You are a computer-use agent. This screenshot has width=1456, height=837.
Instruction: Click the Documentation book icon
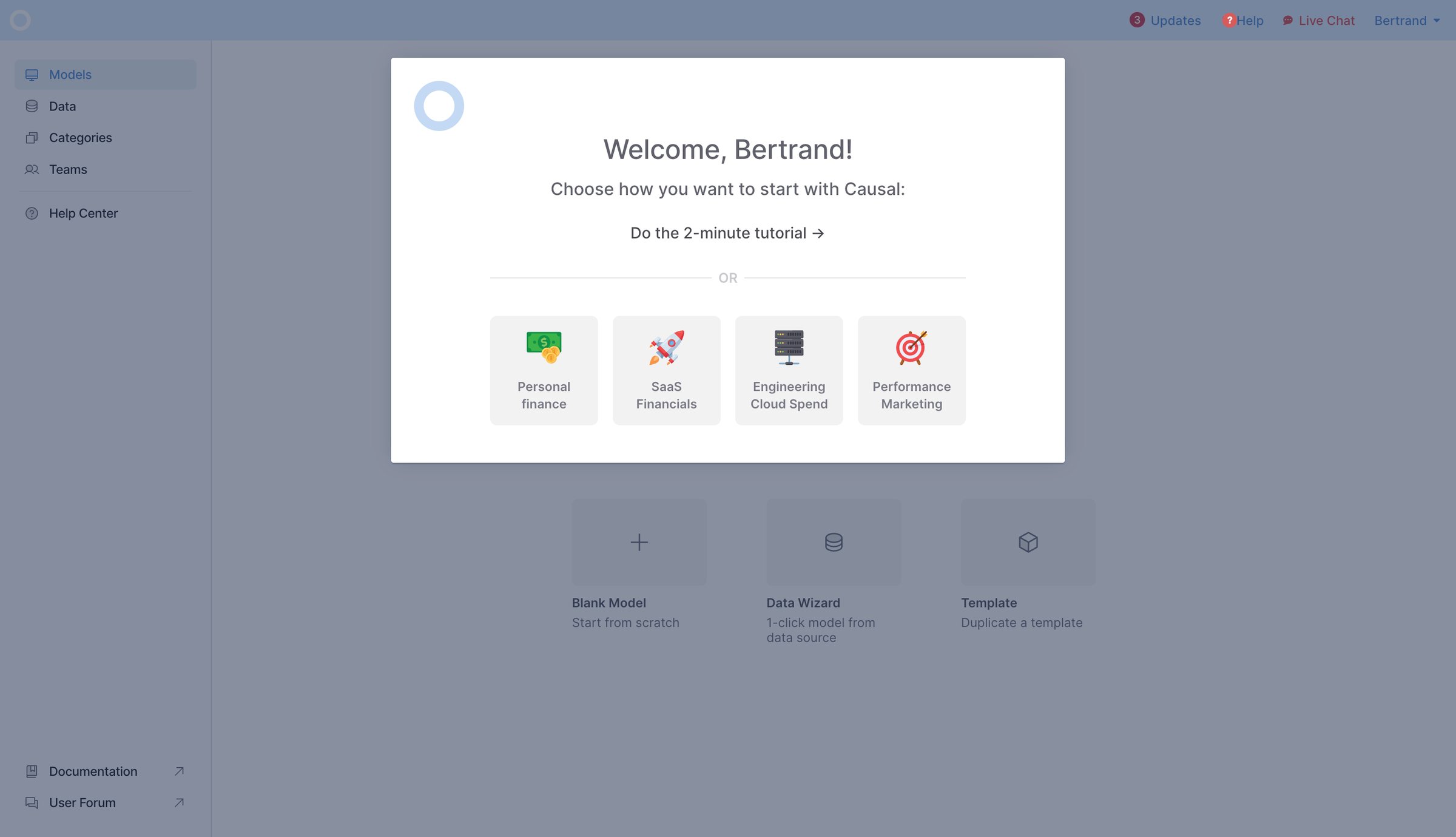point(32,771)
